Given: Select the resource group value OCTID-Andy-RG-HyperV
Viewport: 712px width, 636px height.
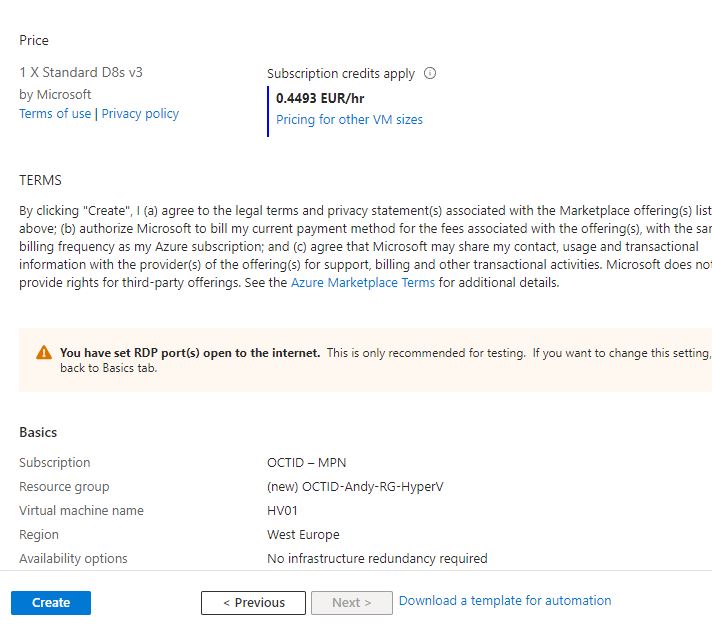Looking at the screenshot, I should point(357,487).
